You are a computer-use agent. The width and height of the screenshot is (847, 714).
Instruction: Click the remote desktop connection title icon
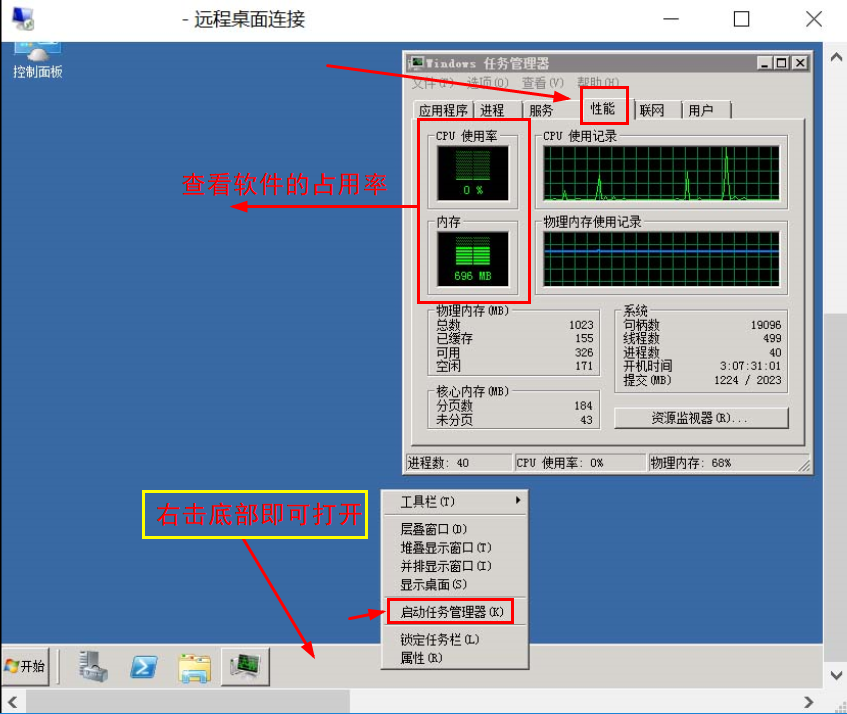coord(21,19)
